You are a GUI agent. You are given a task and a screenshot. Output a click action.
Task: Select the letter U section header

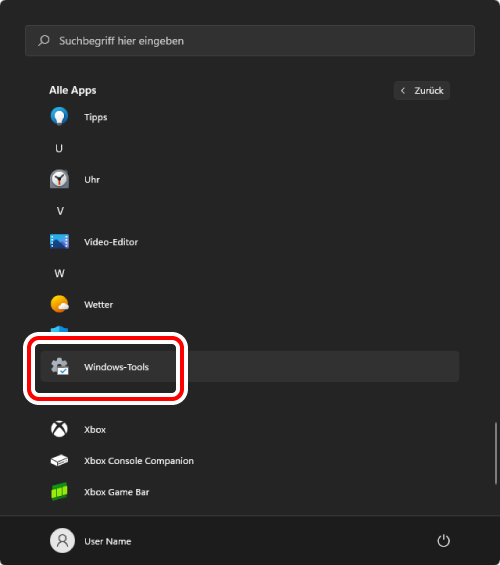click(59, 148)
